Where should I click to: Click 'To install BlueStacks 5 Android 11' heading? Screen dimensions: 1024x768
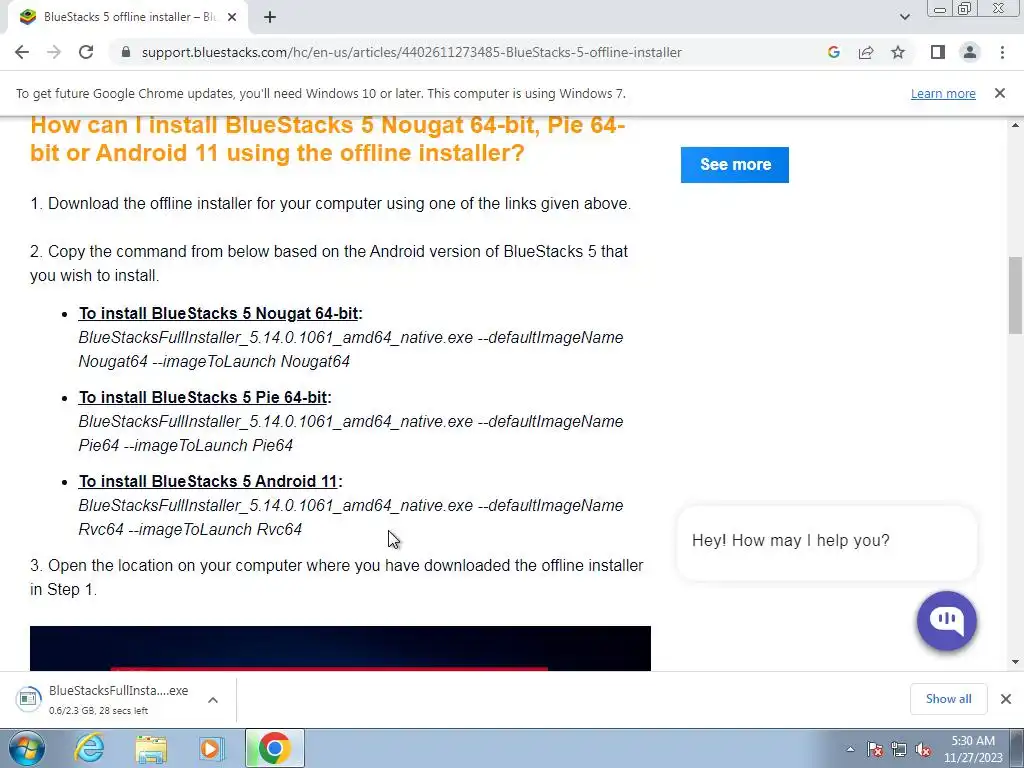point(208,481)
